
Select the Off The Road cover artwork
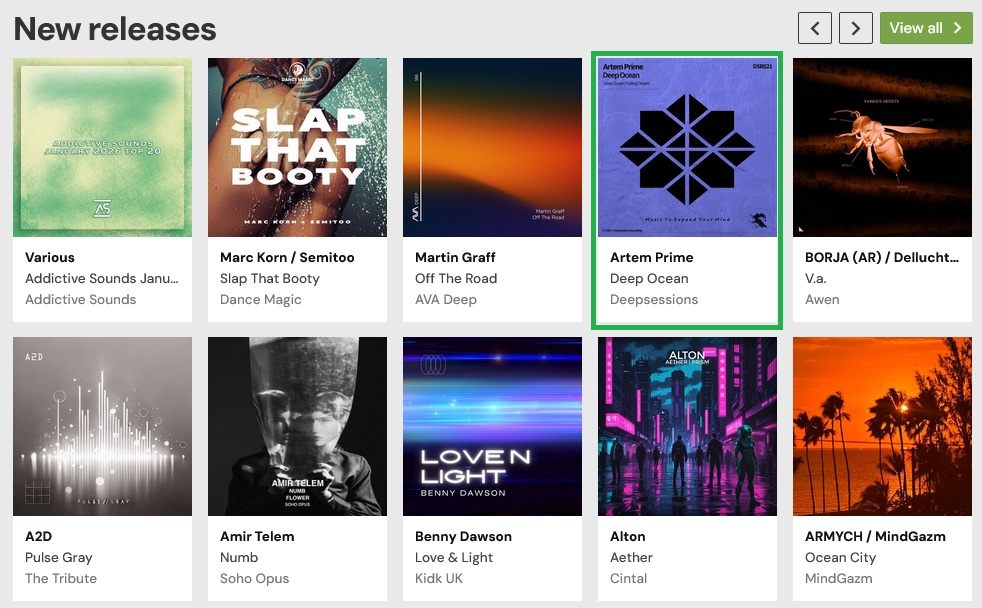[492, 147]
